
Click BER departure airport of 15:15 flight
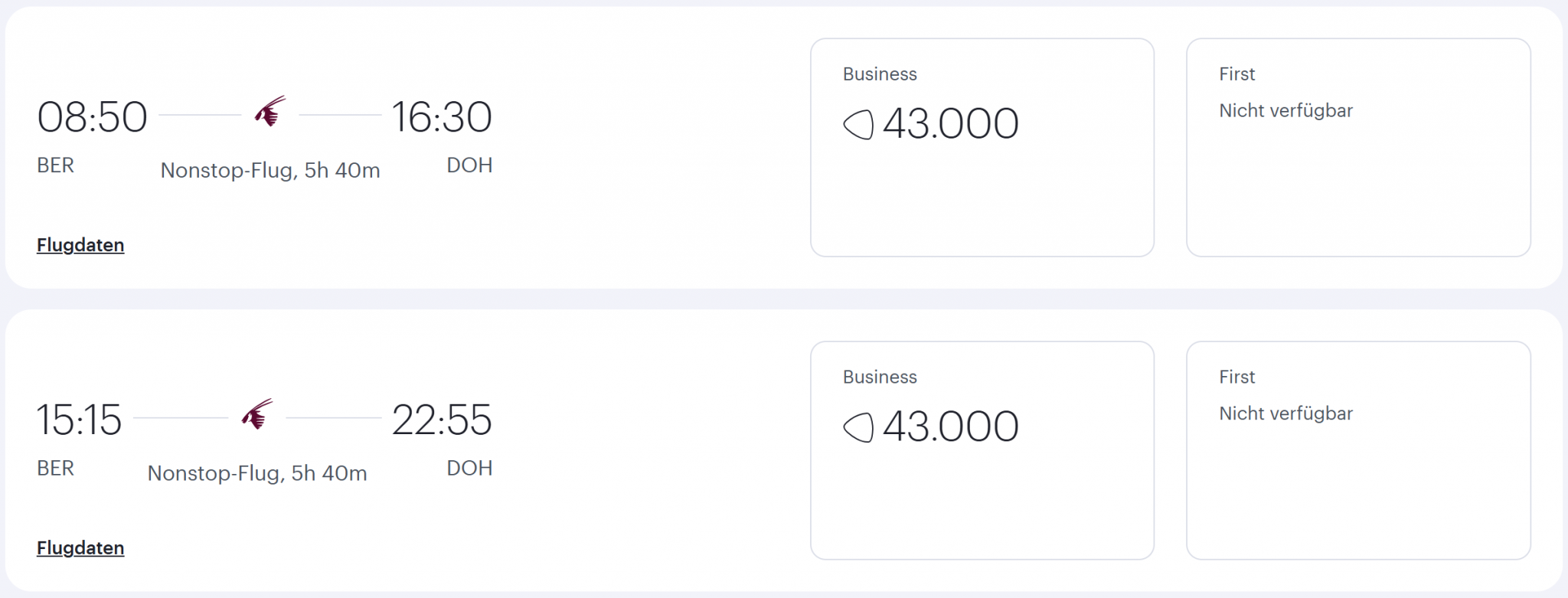point(55,469)
